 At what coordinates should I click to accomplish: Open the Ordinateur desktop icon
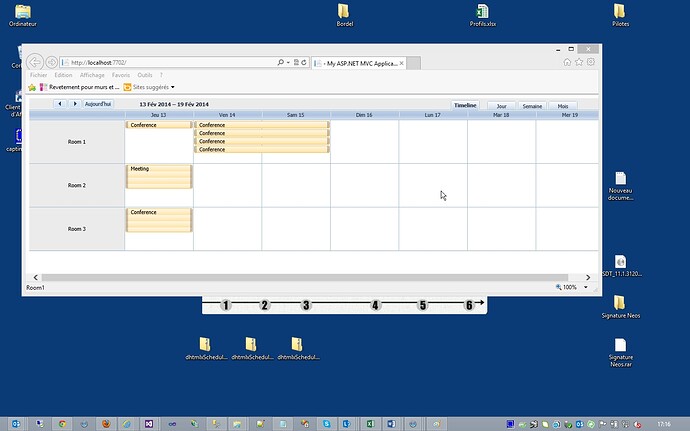[23, 15]
